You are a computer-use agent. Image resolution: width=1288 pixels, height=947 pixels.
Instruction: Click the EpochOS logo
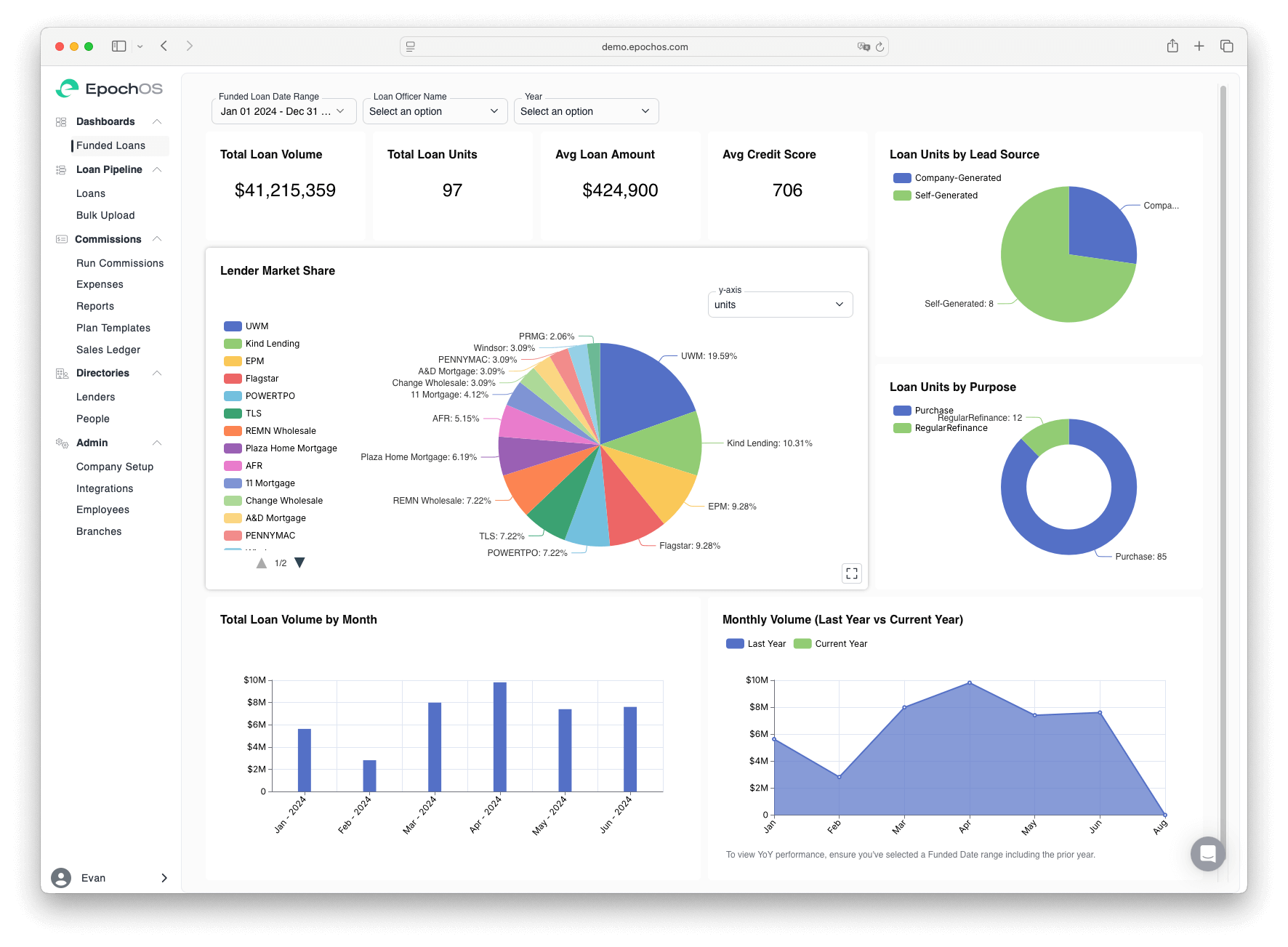click(x=109, y=89)
